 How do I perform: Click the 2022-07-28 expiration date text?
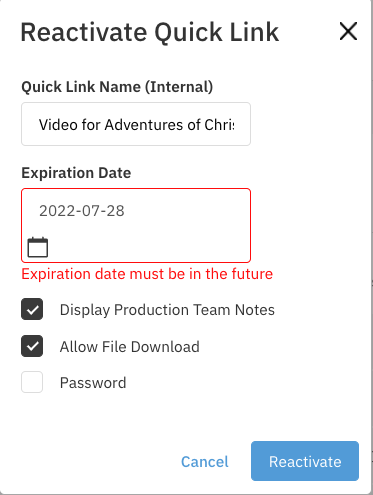(x=82, y=211)
